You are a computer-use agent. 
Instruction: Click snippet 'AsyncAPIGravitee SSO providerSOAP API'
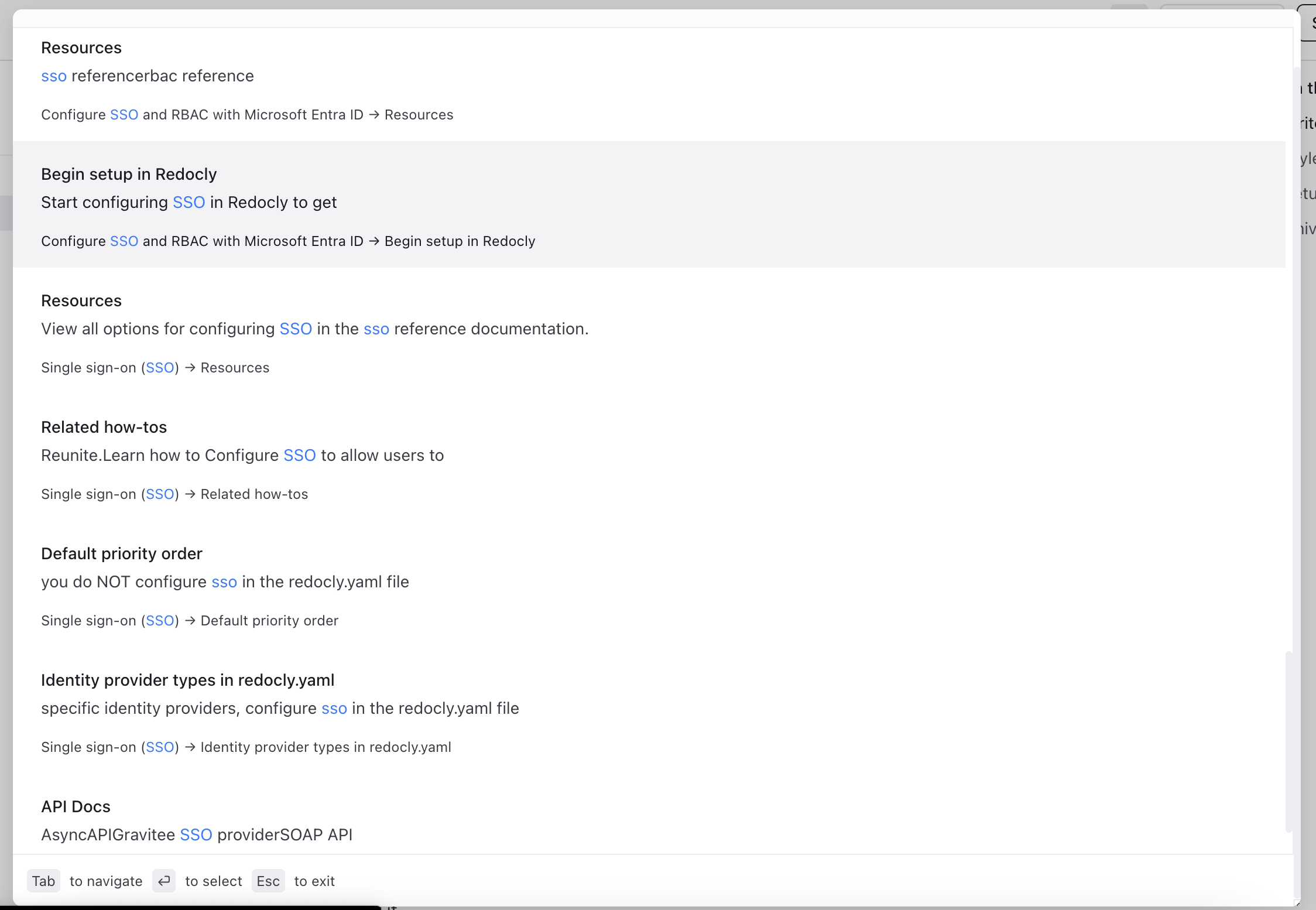[x=197, y=835]
